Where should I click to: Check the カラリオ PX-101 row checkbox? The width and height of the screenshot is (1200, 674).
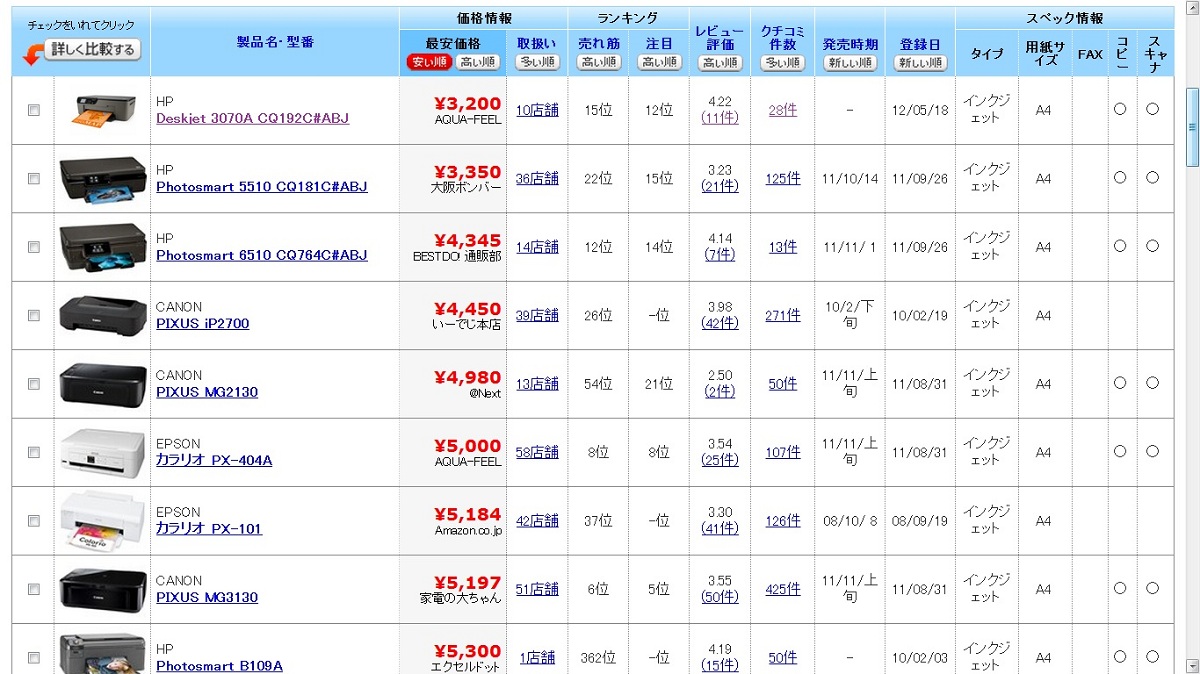[x=34, y=520]
